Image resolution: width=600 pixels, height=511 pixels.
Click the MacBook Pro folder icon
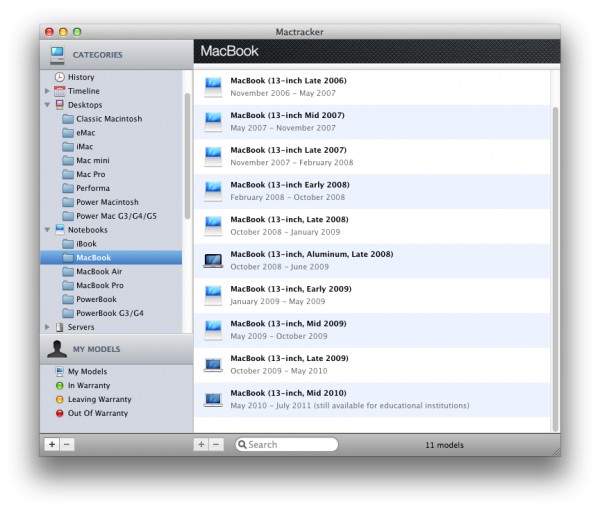68,286
